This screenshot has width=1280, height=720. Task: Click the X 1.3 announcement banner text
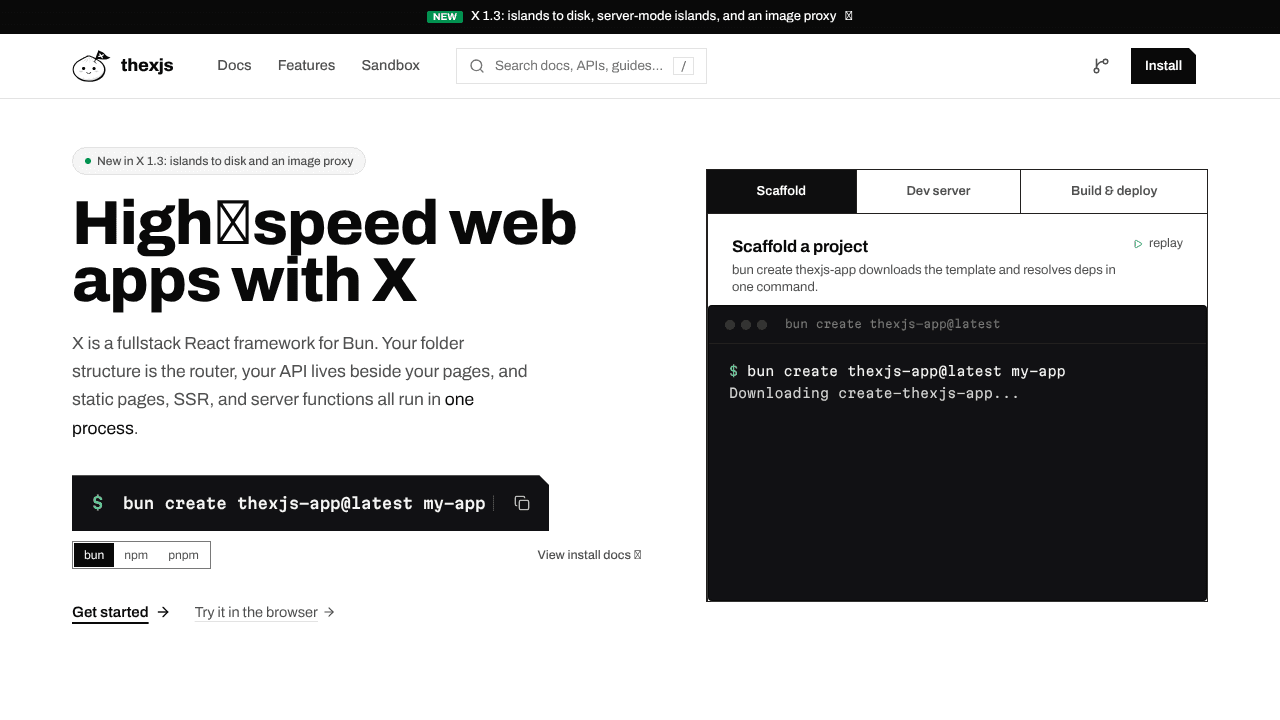pyautogui.click(x=653, y=16)
